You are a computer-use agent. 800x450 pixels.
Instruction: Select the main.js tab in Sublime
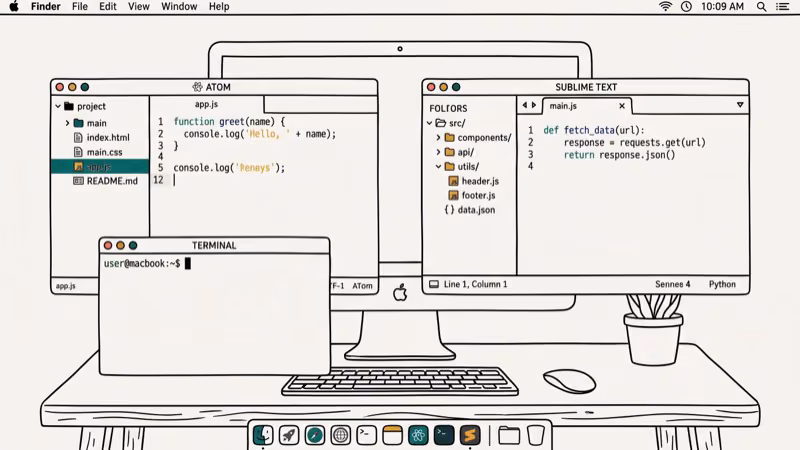587,106
